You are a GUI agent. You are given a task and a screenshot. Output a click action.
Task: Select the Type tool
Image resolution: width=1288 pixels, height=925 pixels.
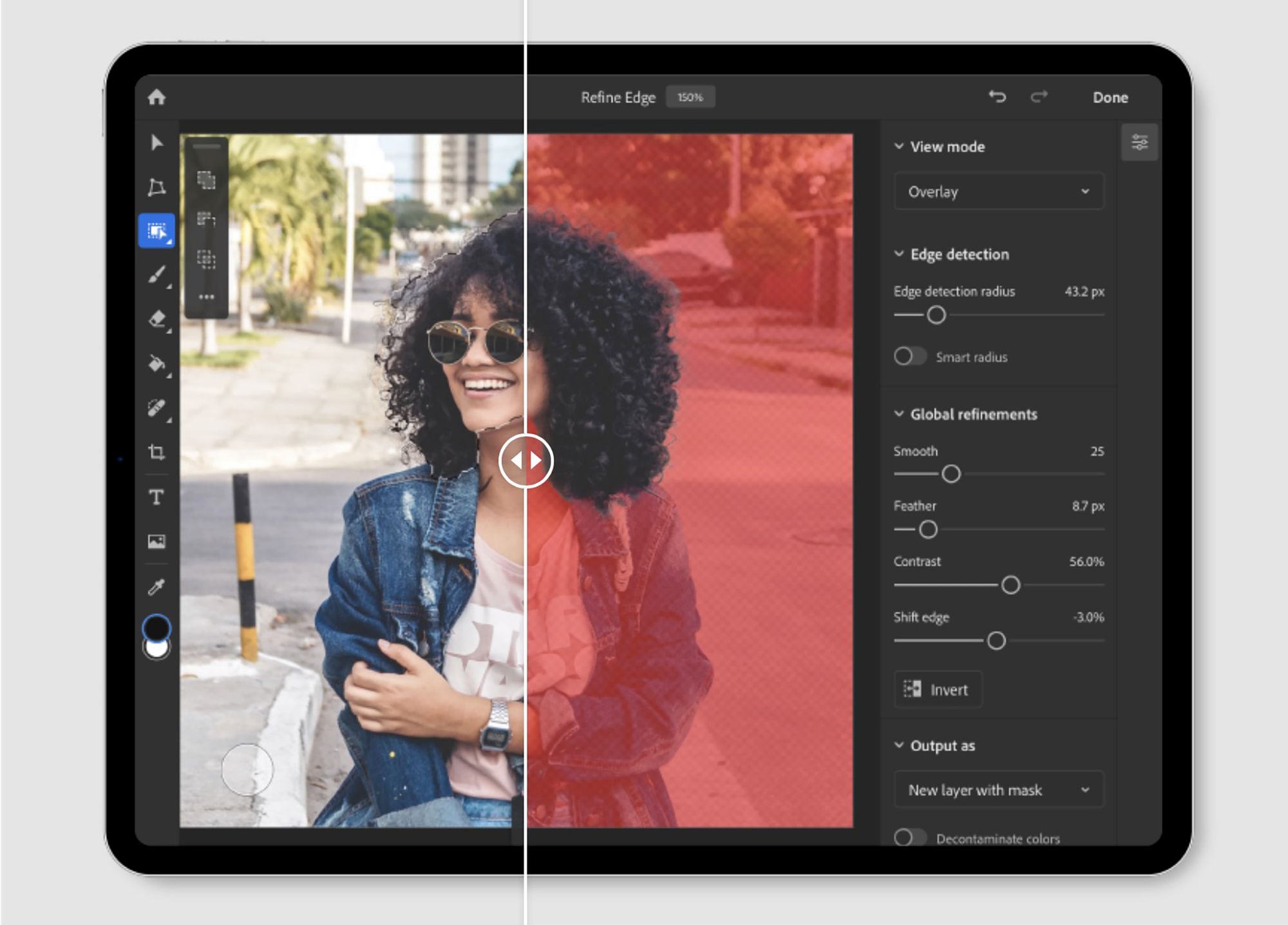(156, 497)
